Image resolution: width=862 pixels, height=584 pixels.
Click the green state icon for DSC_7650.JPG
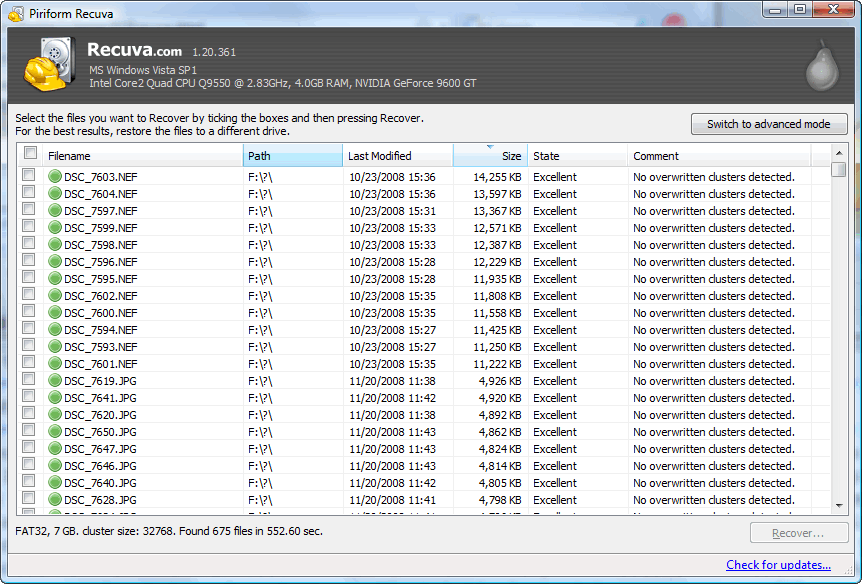(x=54, y=432)
